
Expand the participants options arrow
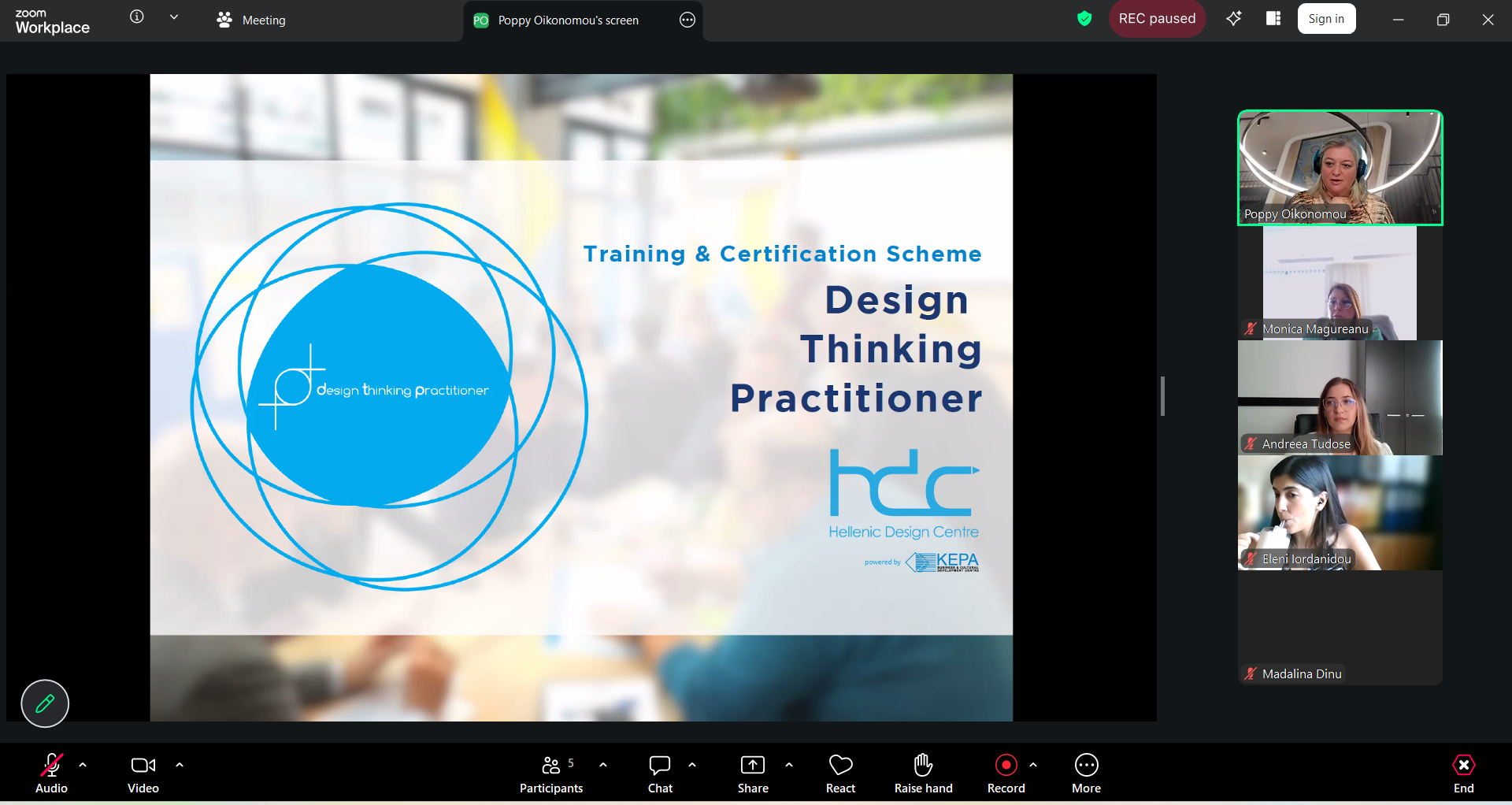tap(603, 765)
